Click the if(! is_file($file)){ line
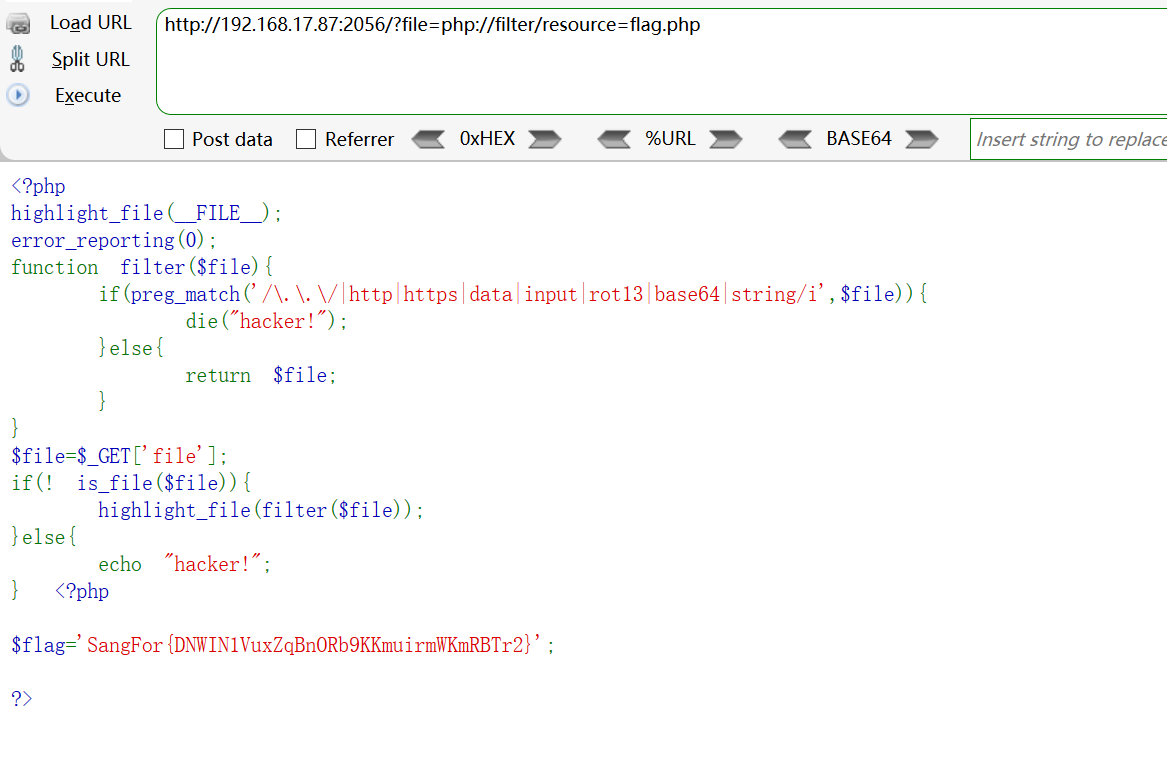This screenshot has height=762, width=1167. 131,483
